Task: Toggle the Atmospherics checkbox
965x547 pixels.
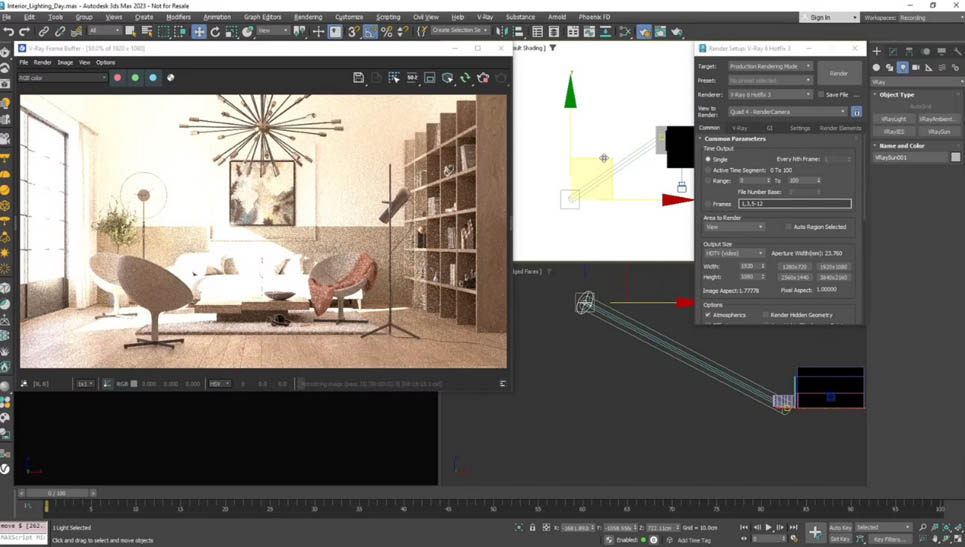Action: point(708,315)
